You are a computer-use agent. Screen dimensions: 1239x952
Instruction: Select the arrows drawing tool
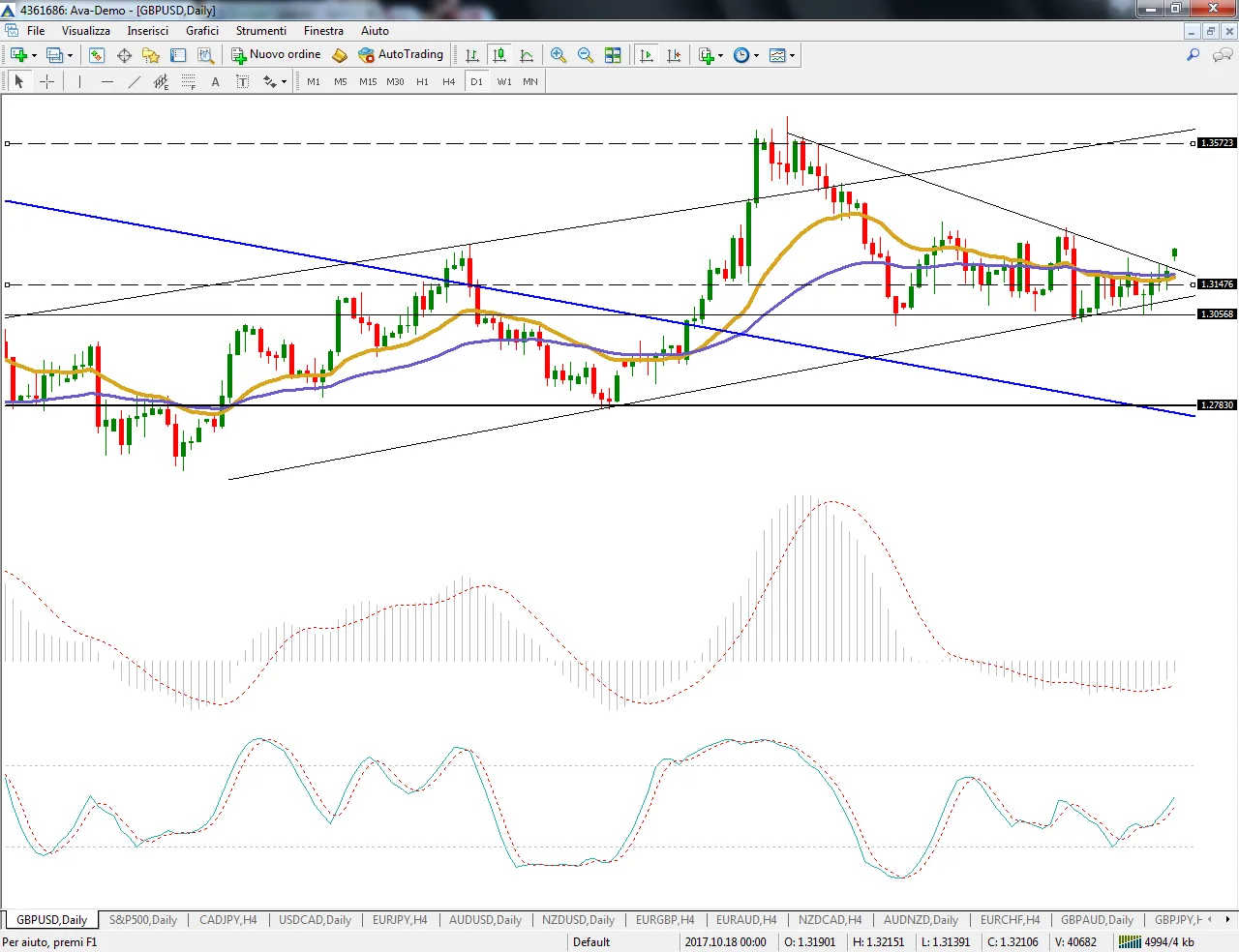269,82
